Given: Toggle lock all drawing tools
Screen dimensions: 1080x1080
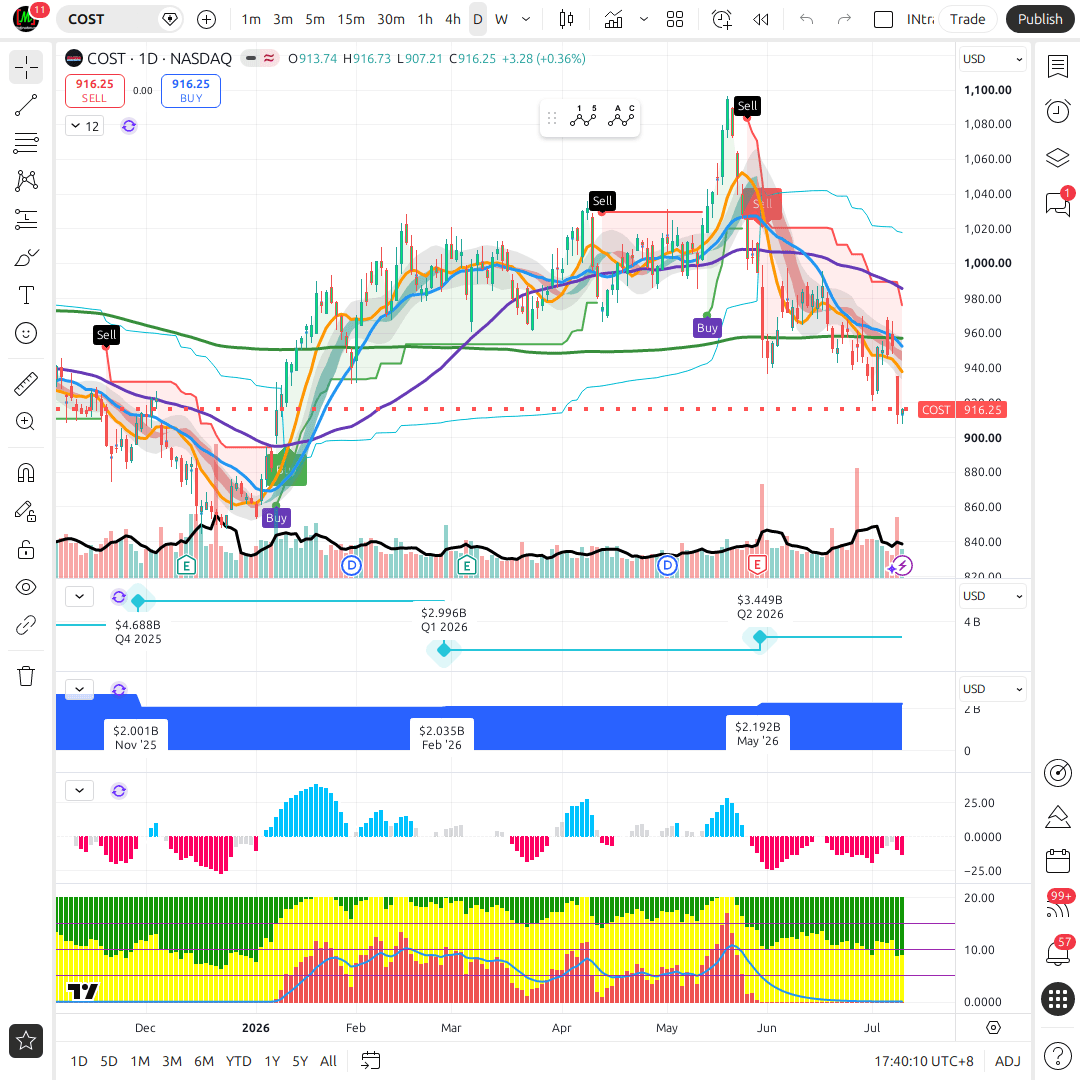Looking at the screenshot, I should click(26, 549).
